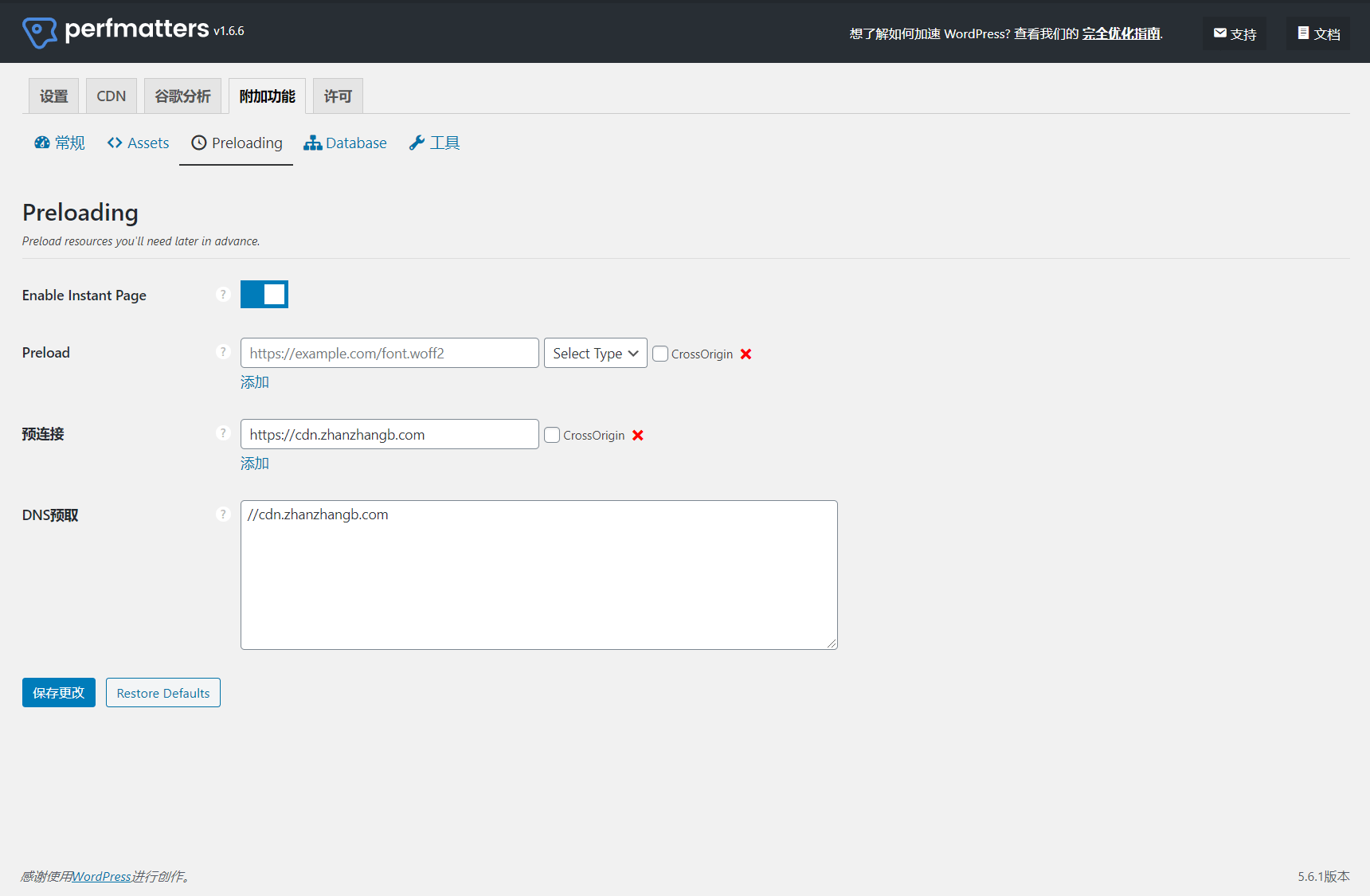
Task: Check the CrossOrigin box in Preload row
Action: click(x=660, y=354)
